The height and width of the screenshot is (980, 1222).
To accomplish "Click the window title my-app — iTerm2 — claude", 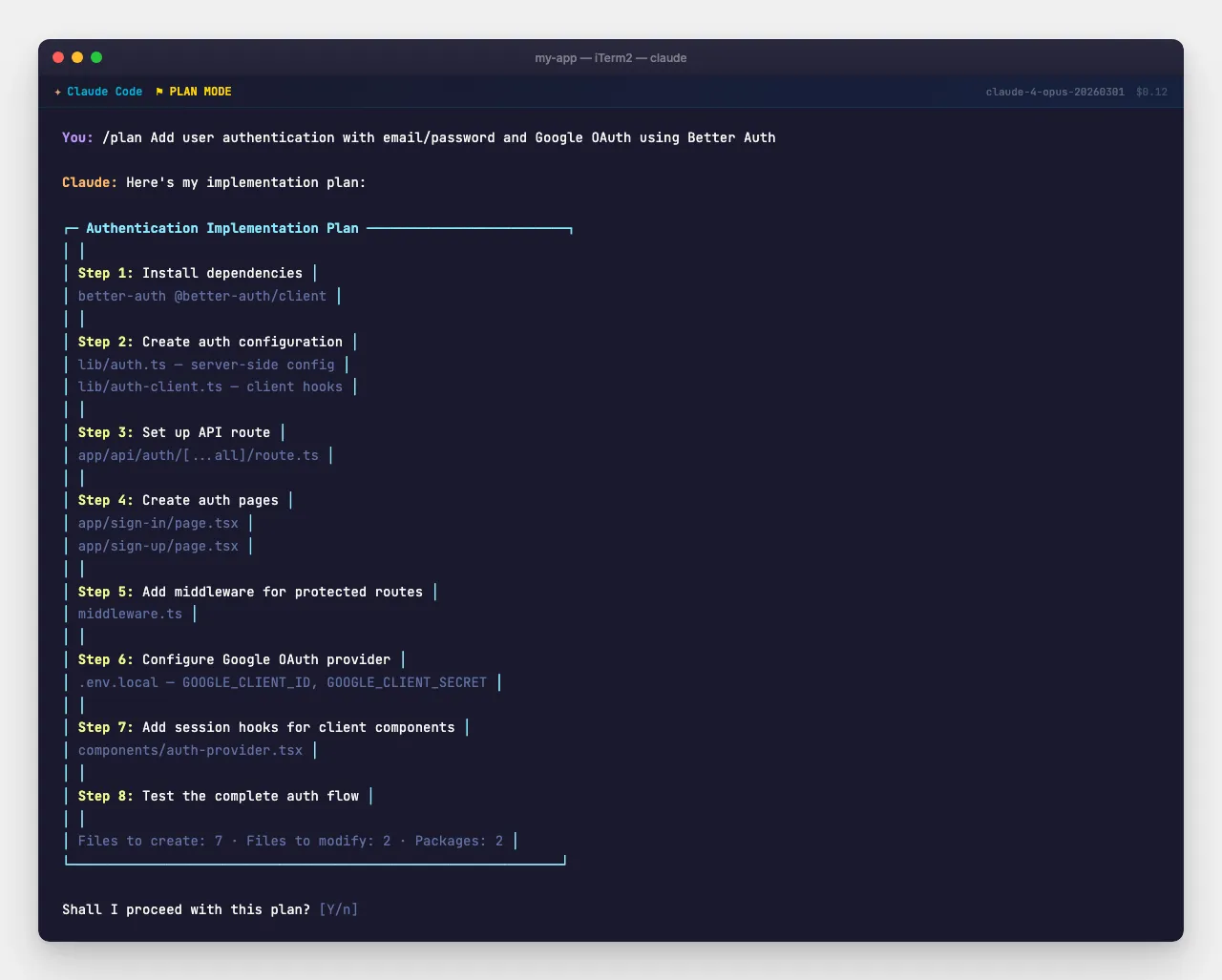I will 611,57.
